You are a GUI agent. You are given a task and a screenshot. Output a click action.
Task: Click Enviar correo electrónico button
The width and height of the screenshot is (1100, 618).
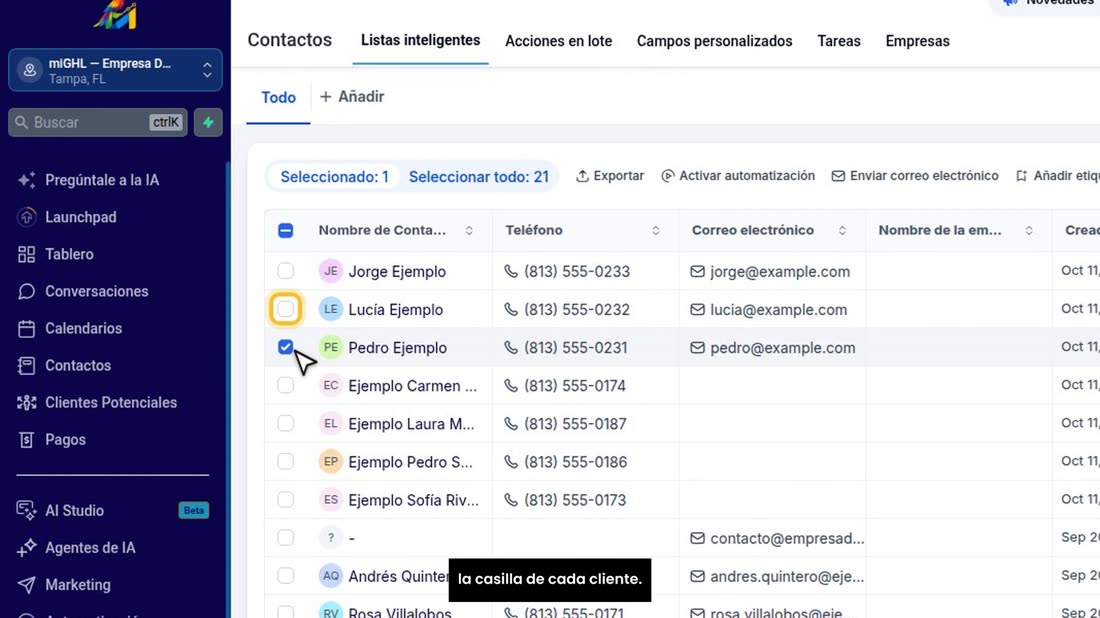pyautogui.click(x=915, y=176)
